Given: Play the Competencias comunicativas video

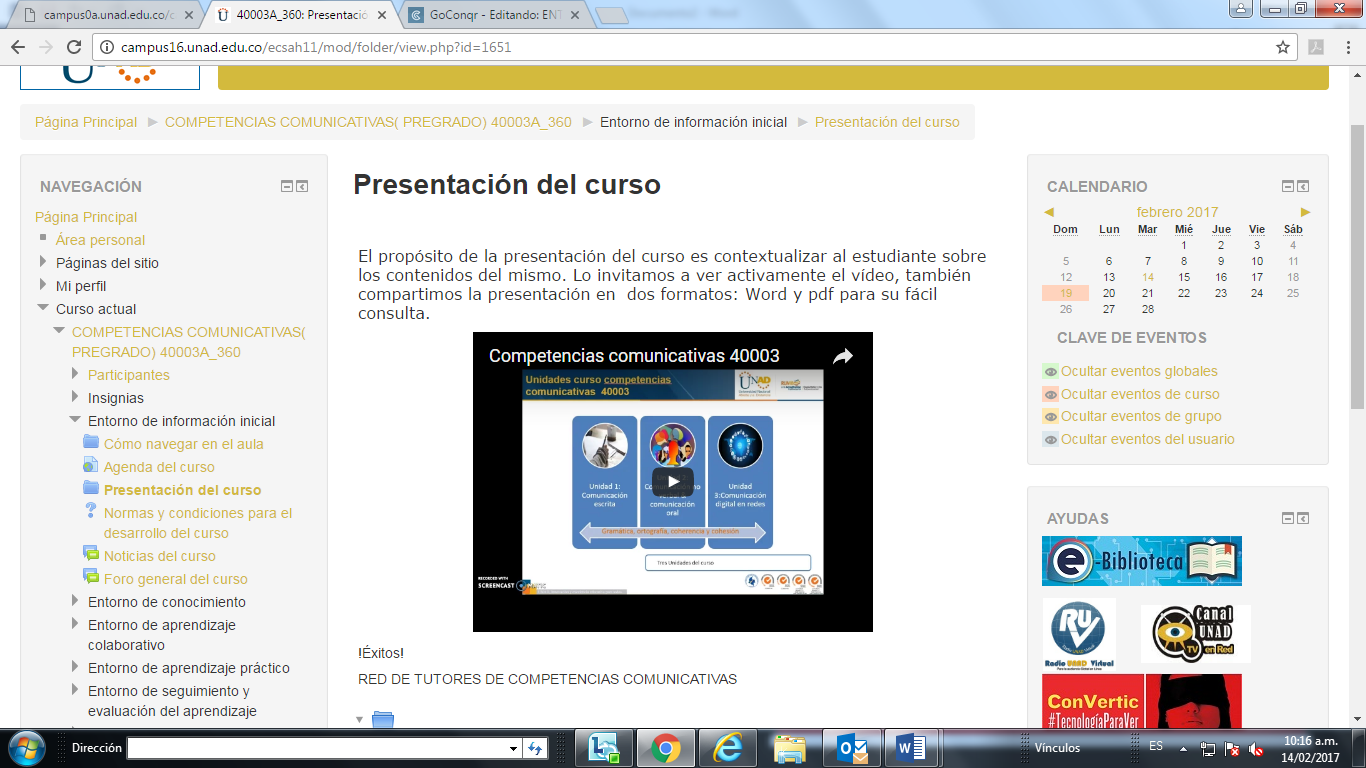Looking at the screenshot, I should tap(672, 482).
